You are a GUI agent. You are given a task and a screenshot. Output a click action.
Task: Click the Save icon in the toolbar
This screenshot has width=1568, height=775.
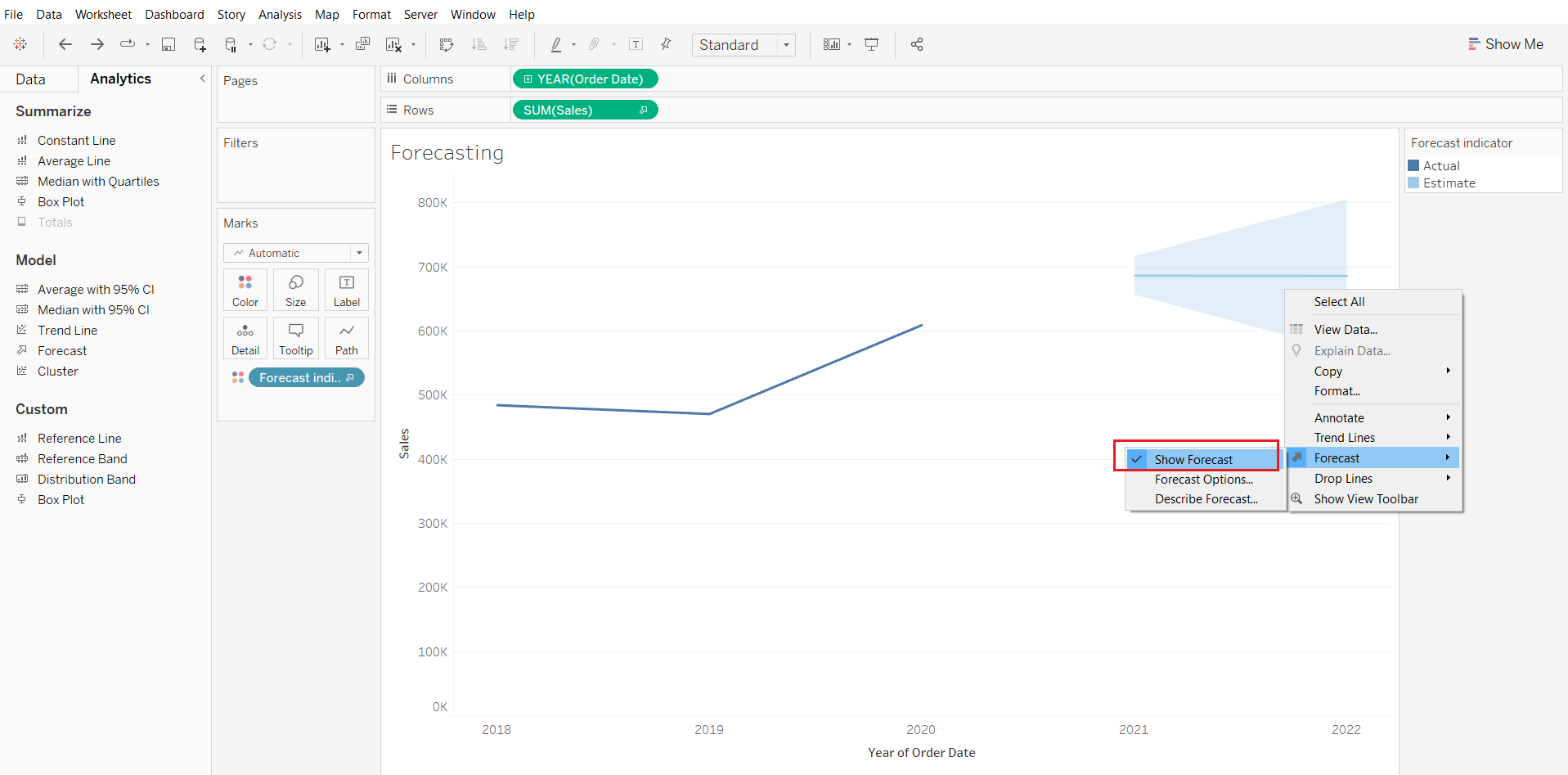click(168, 44)
